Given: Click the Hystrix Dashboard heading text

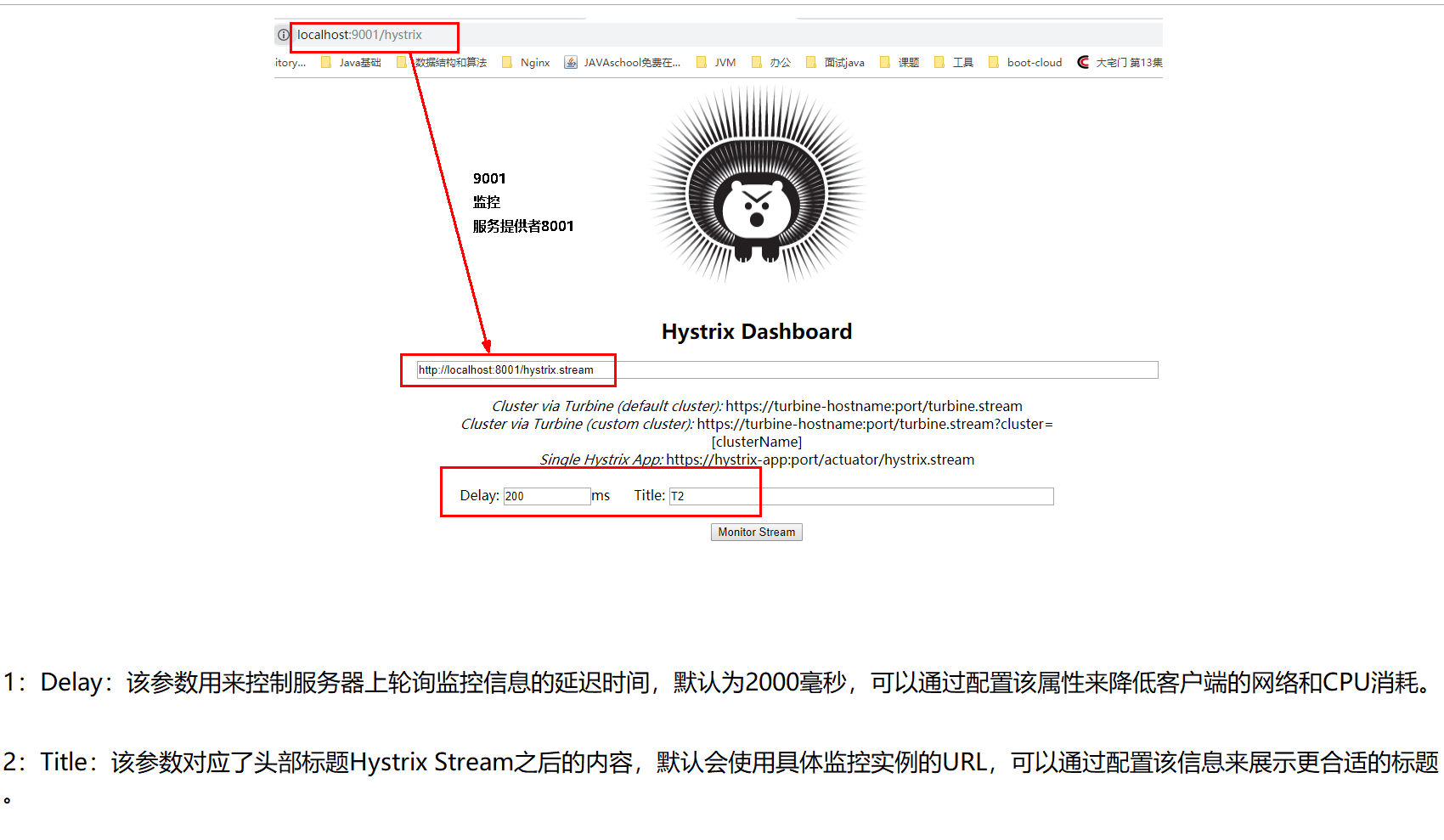Looking at the screenshot, I should tap(757, 331).
